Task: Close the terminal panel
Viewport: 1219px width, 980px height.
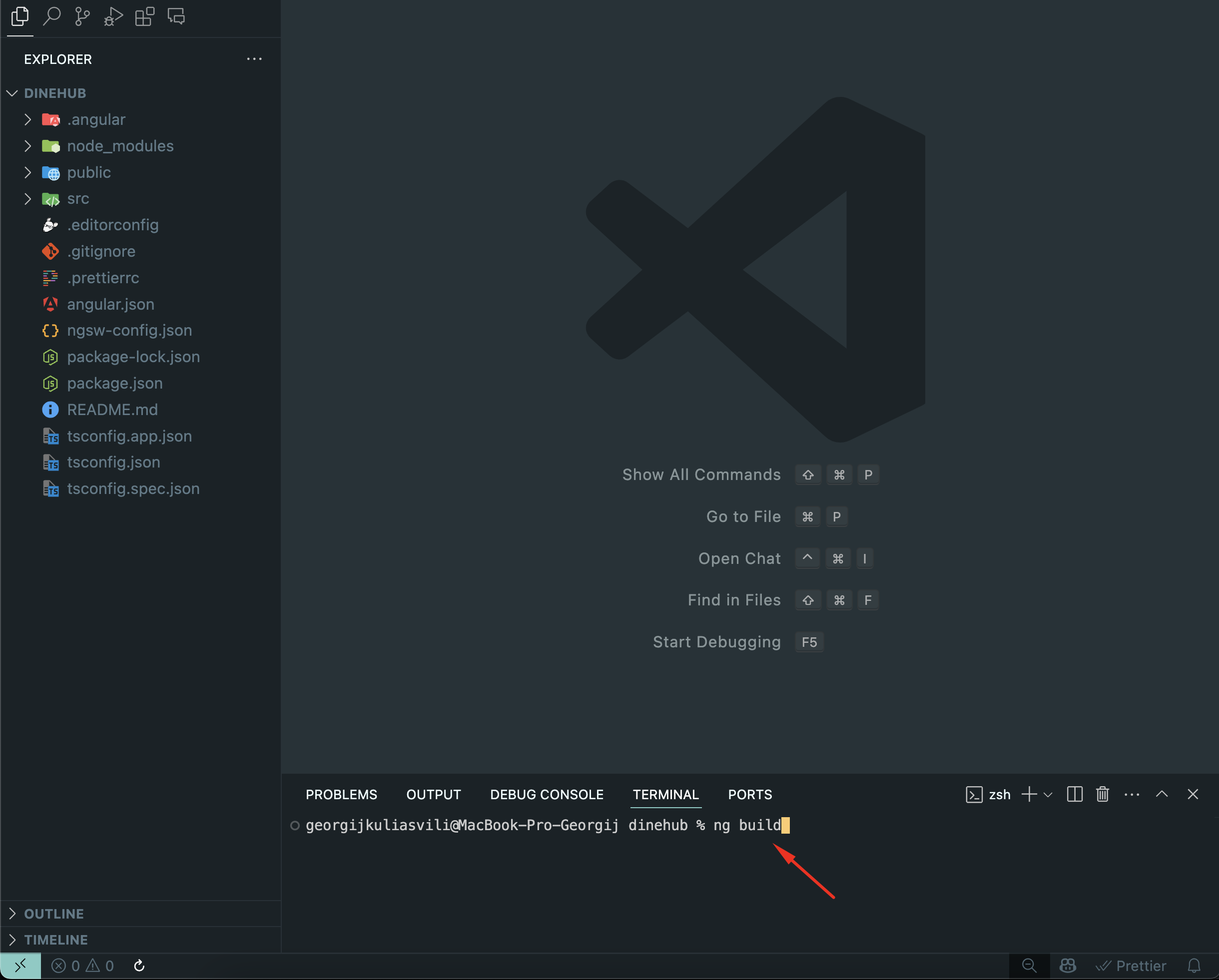Action: (x=1193, y=795)
